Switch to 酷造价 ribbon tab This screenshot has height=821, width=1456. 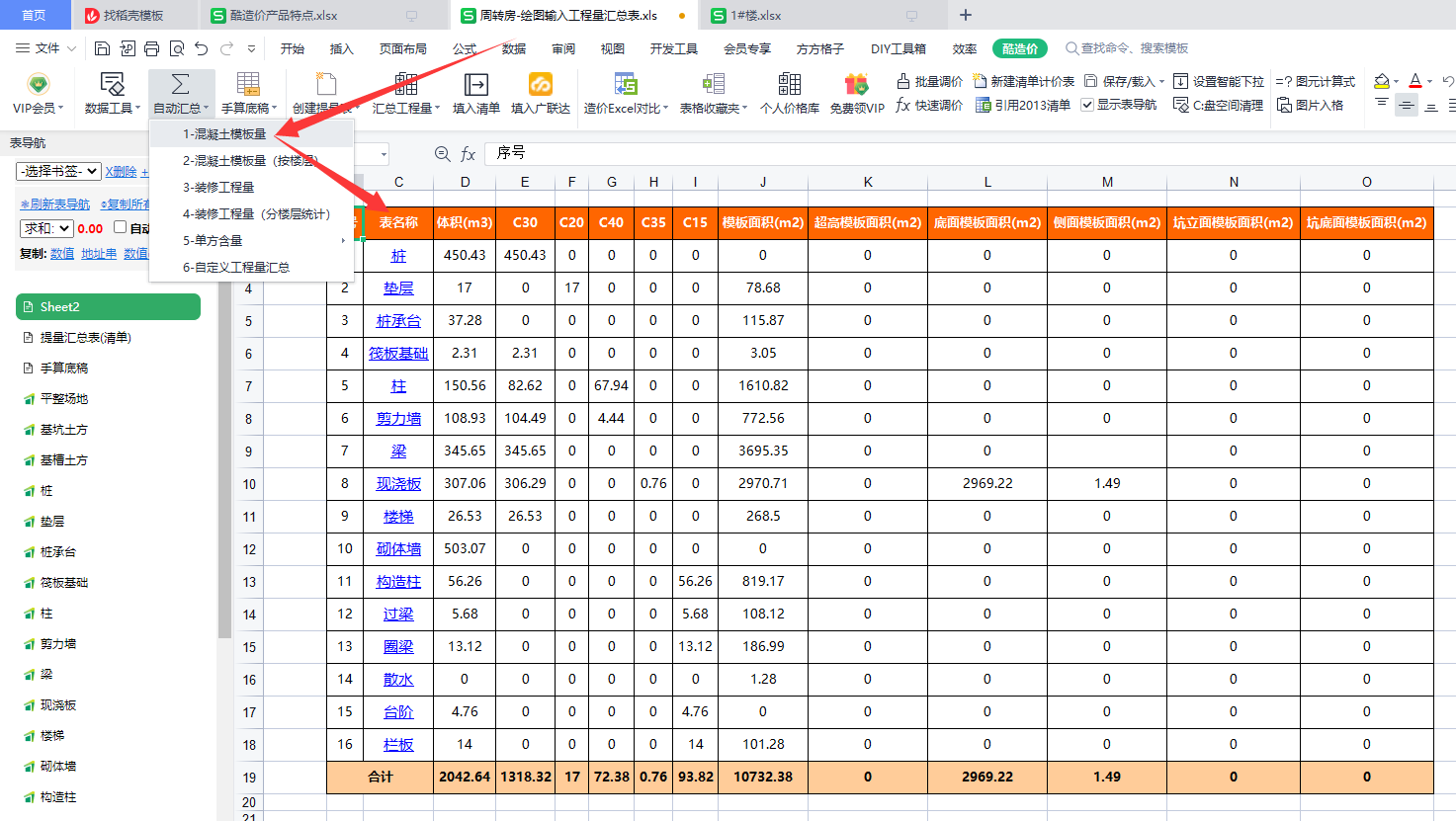coord(1020,48)
